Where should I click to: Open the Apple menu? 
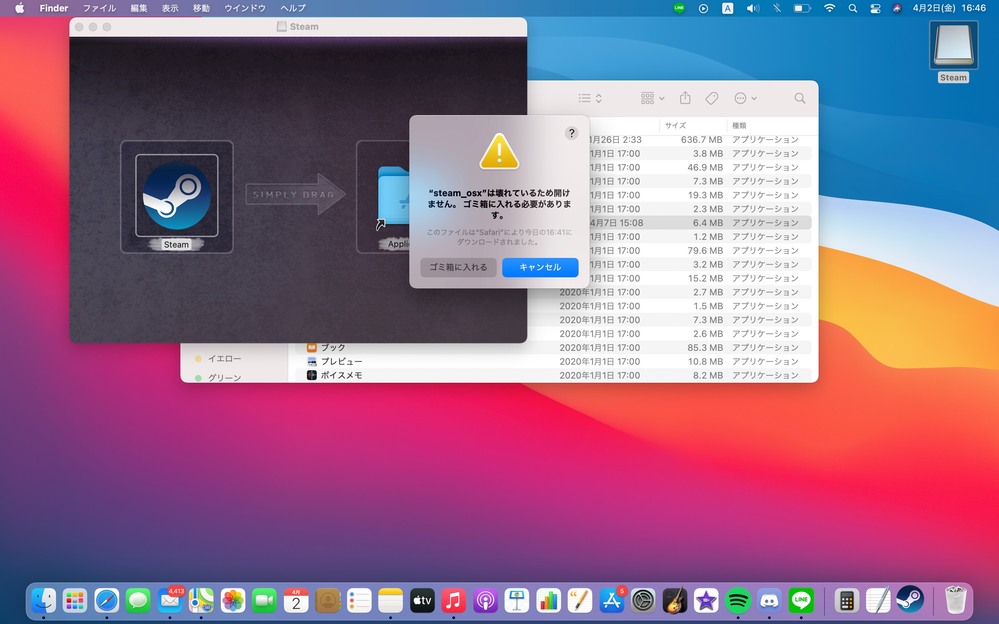click(x=19, y=8)
